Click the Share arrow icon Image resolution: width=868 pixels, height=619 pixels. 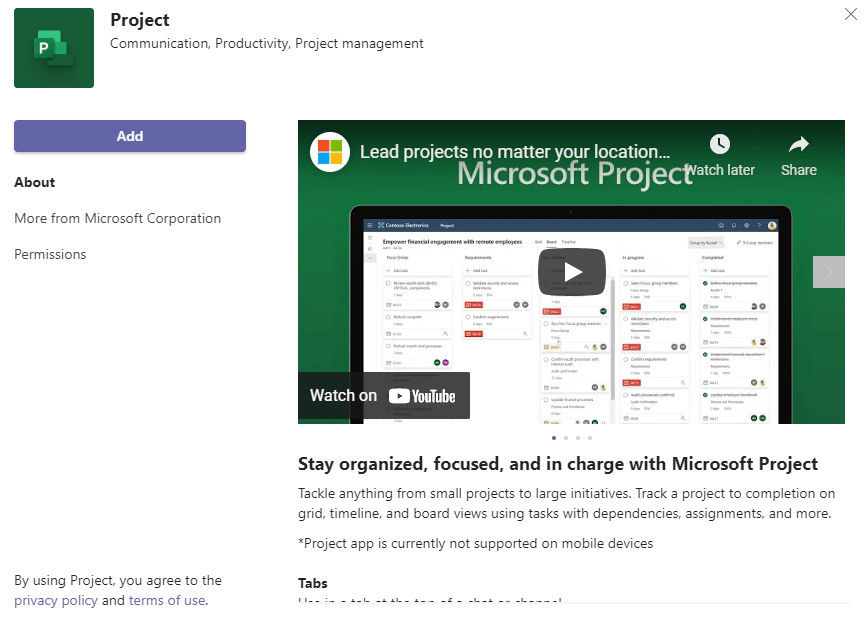798,145
